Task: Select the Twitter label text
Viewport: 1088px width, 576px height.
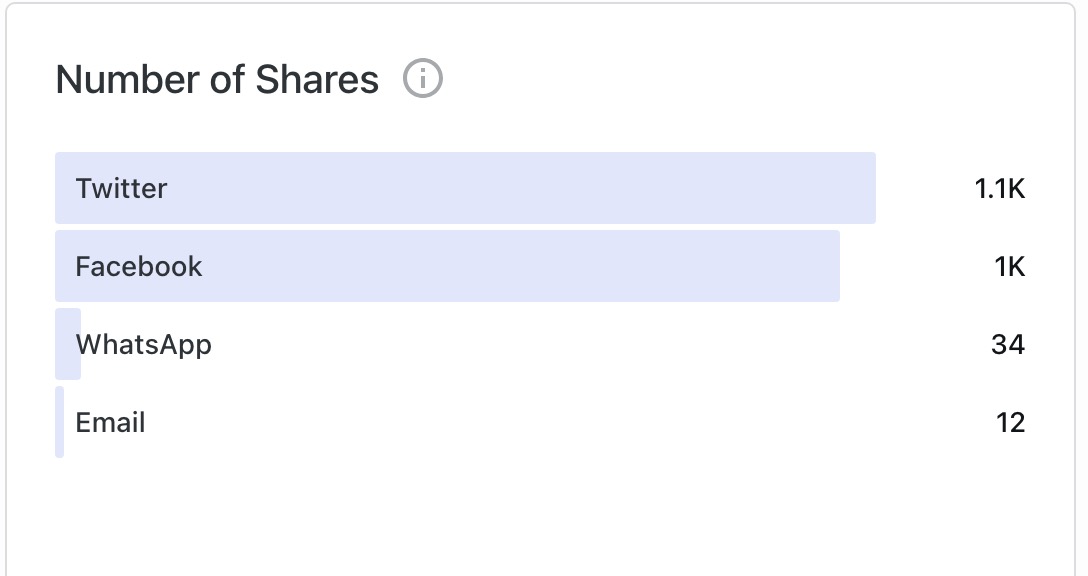Action: pyautogui.click(x=121, y=188)
